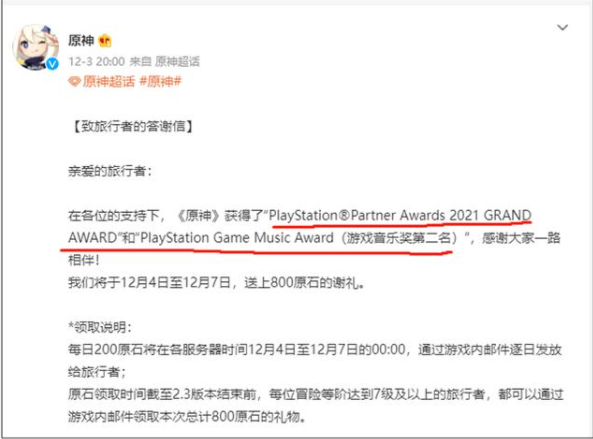Click the orange diamond super-topic icon

(x=74, y=81)
